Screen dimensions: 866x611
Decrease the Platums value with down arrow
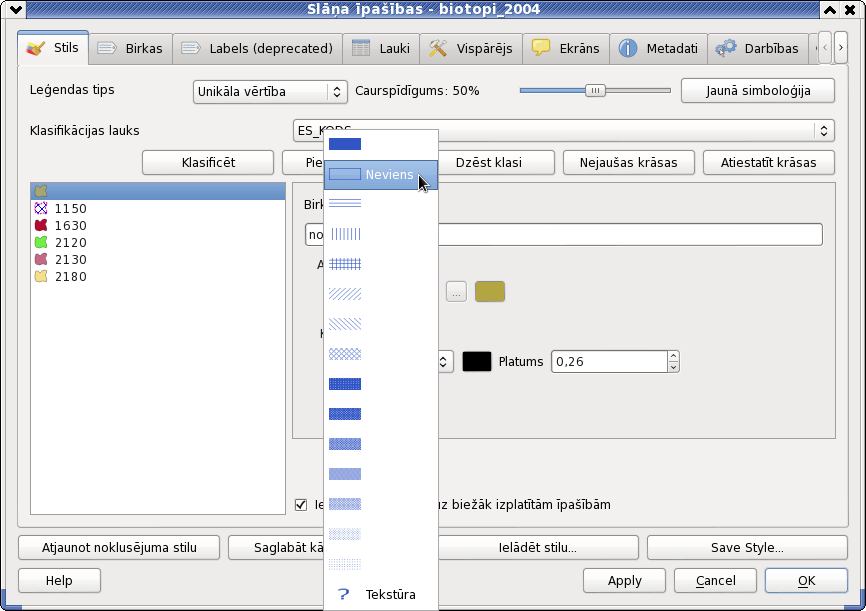673,367
